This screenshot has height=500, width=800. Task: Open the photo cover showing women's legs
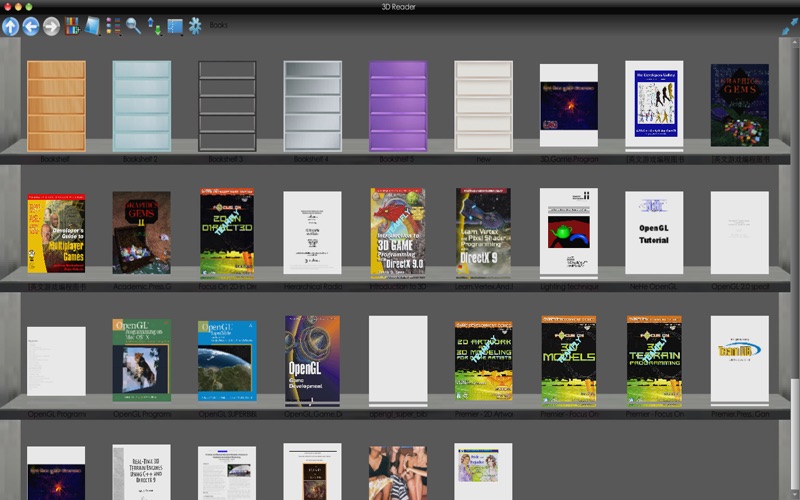[398, 473]
